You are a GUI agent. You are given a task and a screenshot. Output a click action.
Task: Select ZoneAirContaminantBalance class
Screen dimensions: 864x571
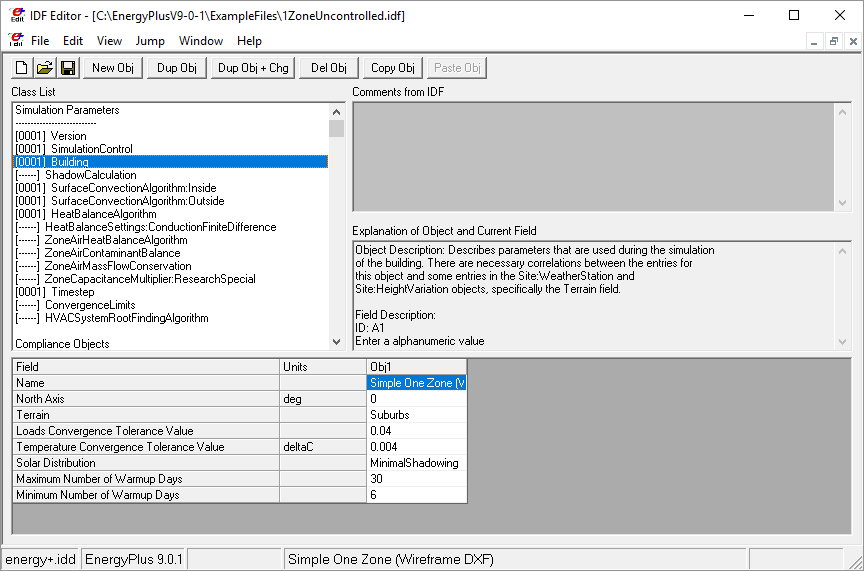coord(171,253)
